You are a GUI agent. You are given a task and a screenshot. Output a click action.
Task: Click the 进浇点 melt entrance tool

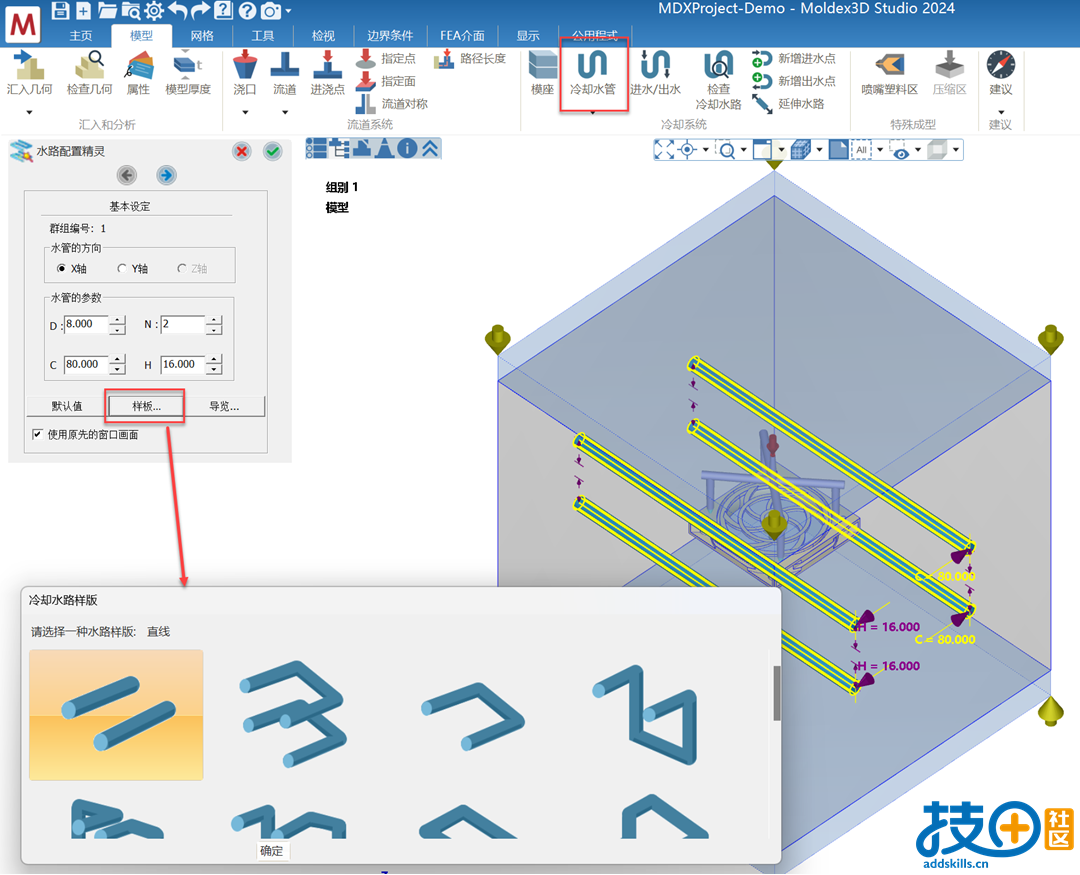(x=327, y=73)
